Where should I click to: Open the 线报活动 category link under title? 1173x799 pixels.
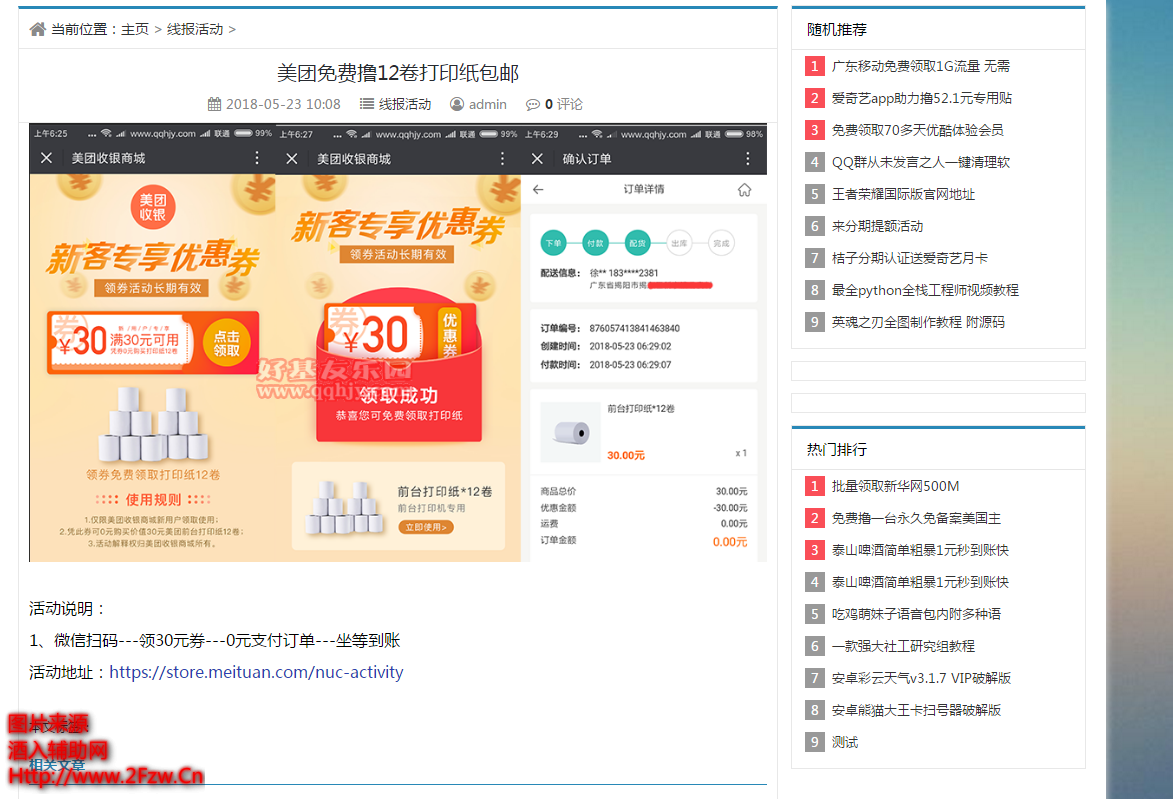coord(405,104)
